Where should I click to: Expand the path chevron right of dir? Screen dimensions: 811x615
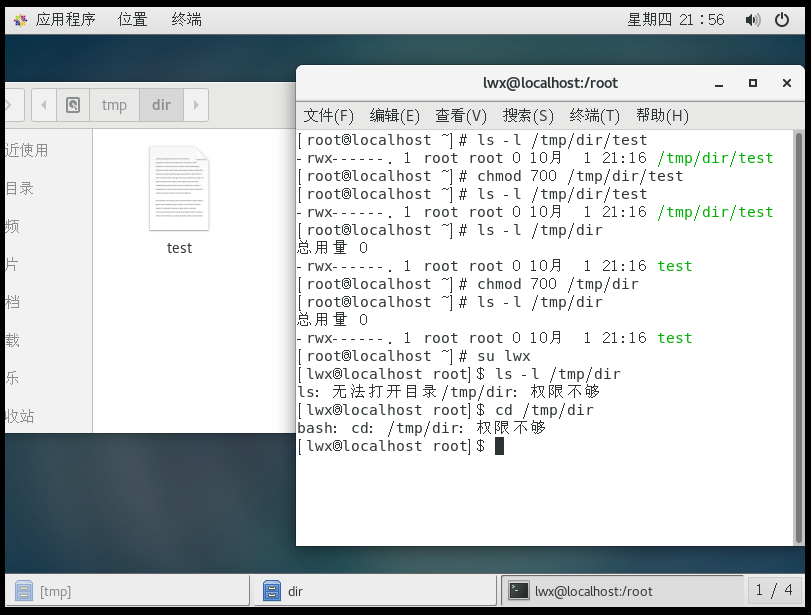click(194, 104)
